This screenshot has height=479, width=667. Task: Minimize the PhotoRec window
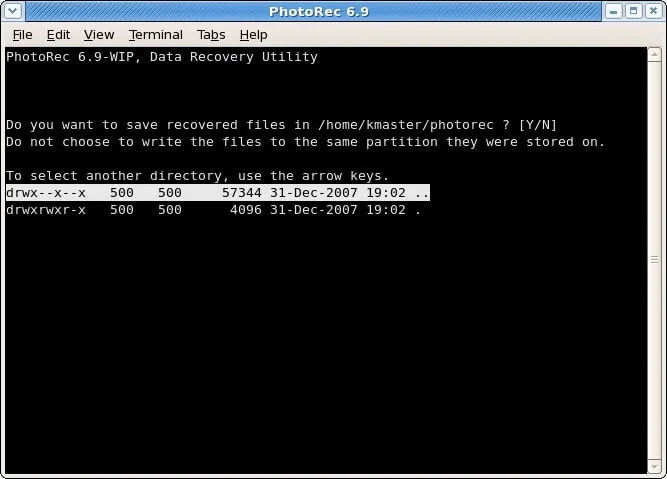[613, 11]
